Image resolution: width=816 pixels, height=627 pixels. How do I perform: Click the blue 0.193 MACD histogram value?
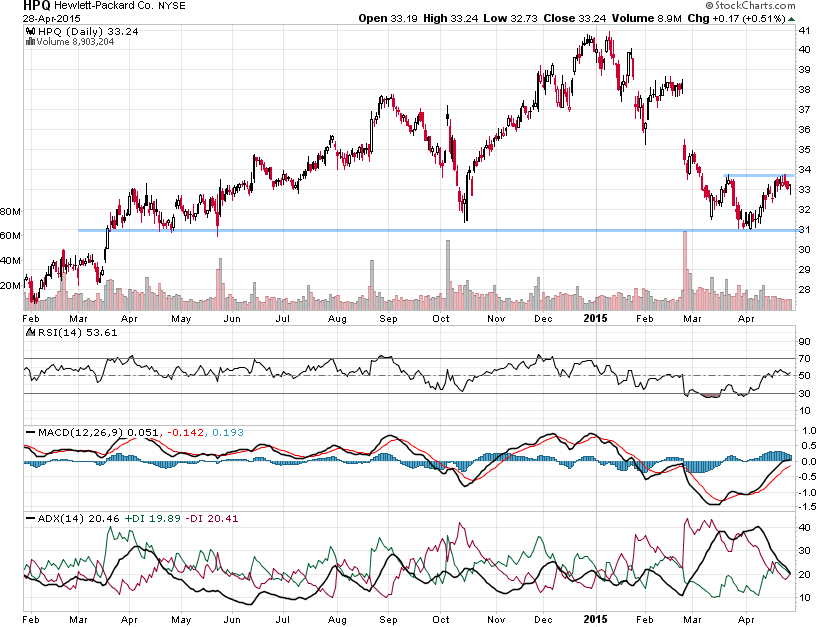pos(227,432)
